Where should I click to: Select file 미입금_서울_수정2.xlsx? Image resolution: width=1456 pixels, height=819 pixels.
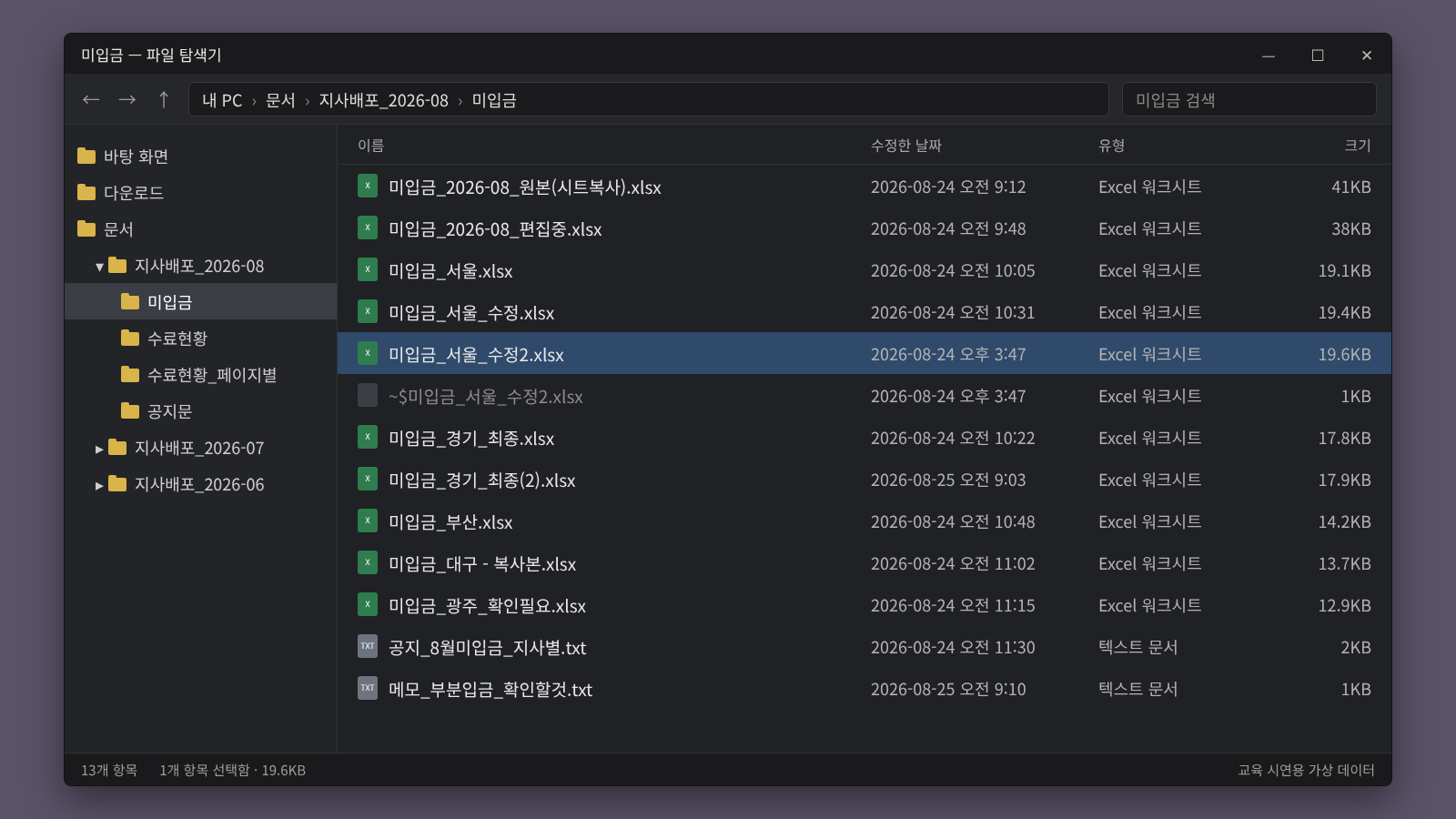pos(864,354)
